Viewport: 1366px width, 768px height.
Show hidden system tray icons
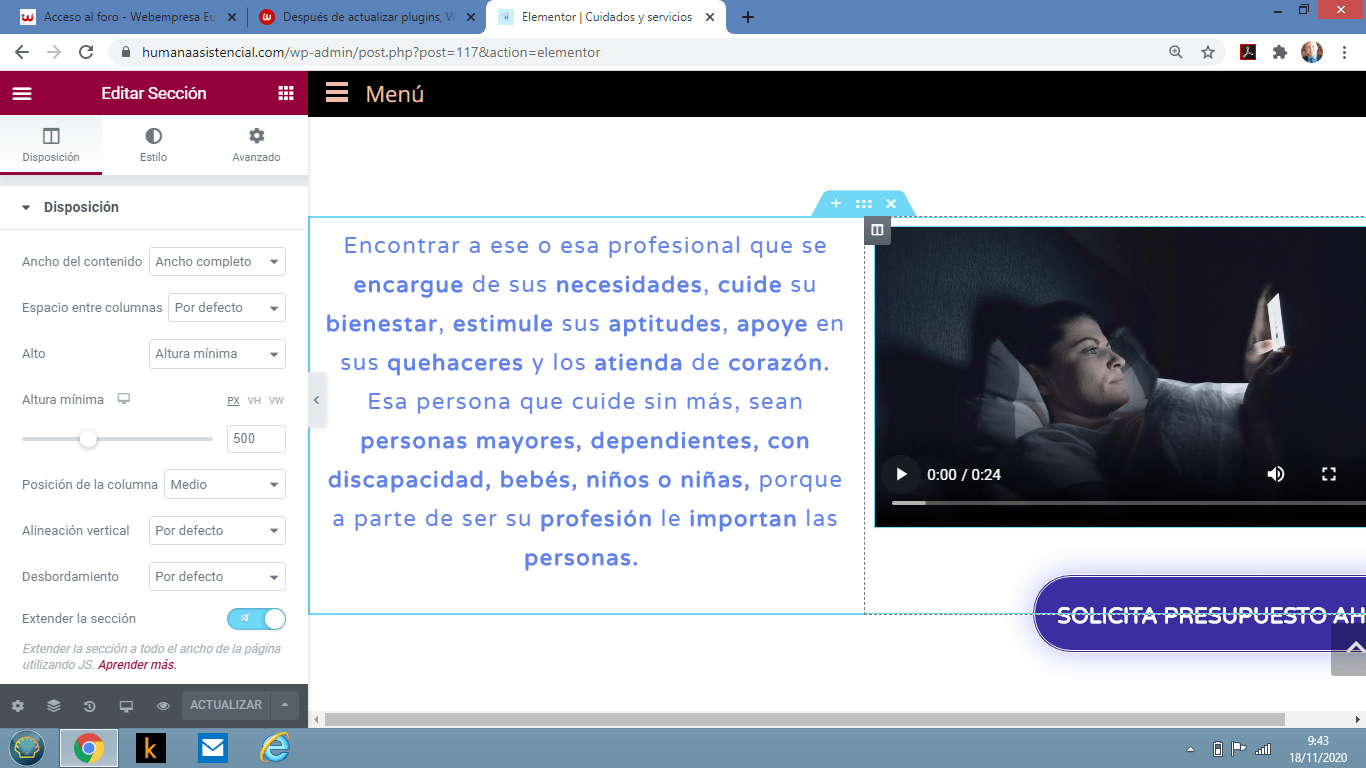click(1190, 749)
